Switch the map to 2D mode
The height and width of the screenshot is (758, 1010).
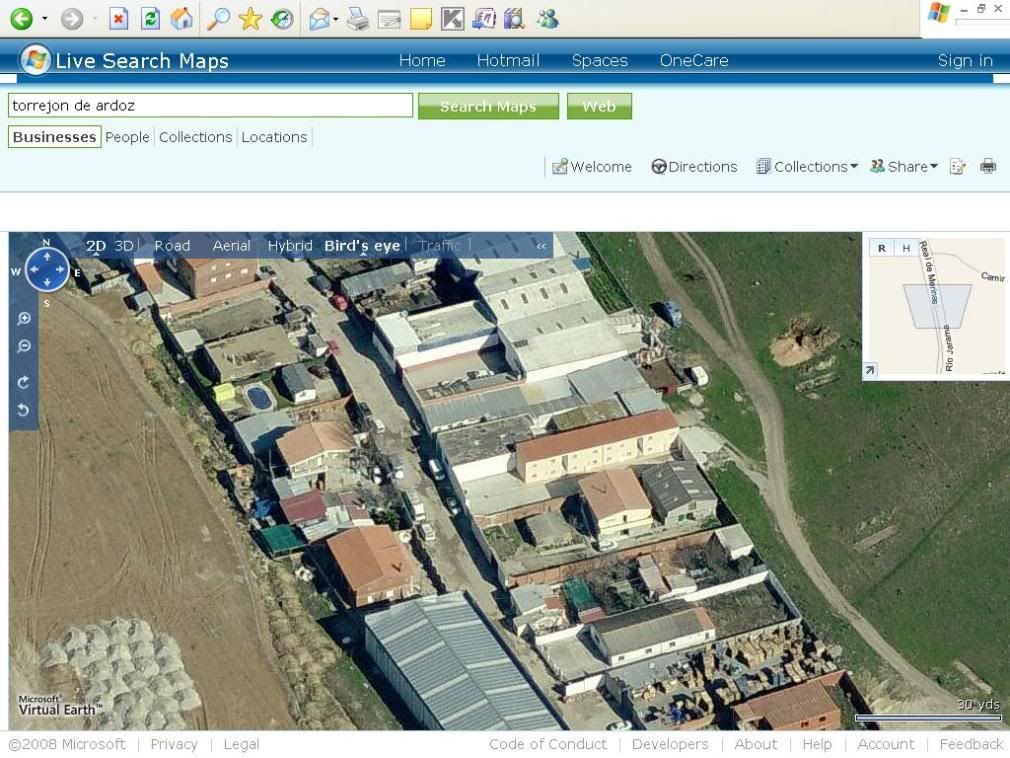point(96,246)
